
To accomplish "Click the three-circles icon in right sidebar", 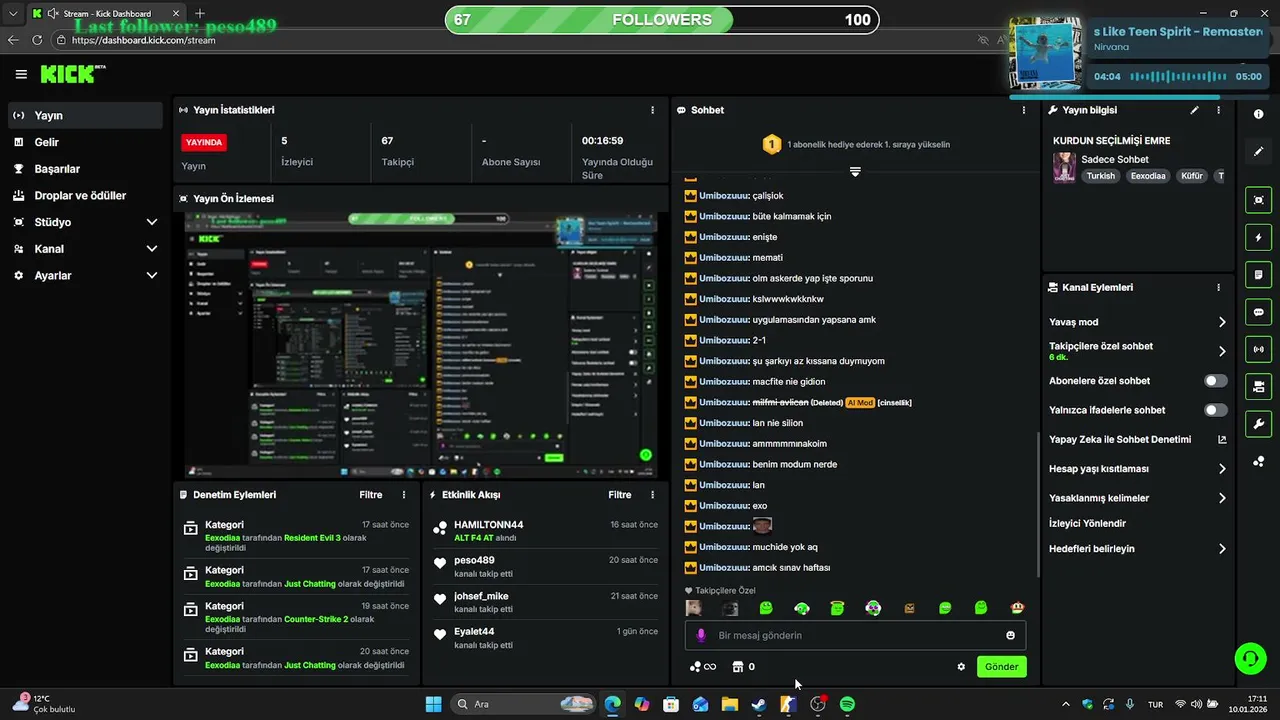I will click(1259, 461).
